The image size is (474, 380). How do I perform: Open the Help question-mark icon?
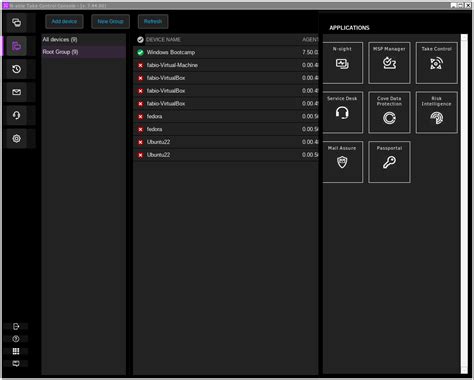point(16,339)
